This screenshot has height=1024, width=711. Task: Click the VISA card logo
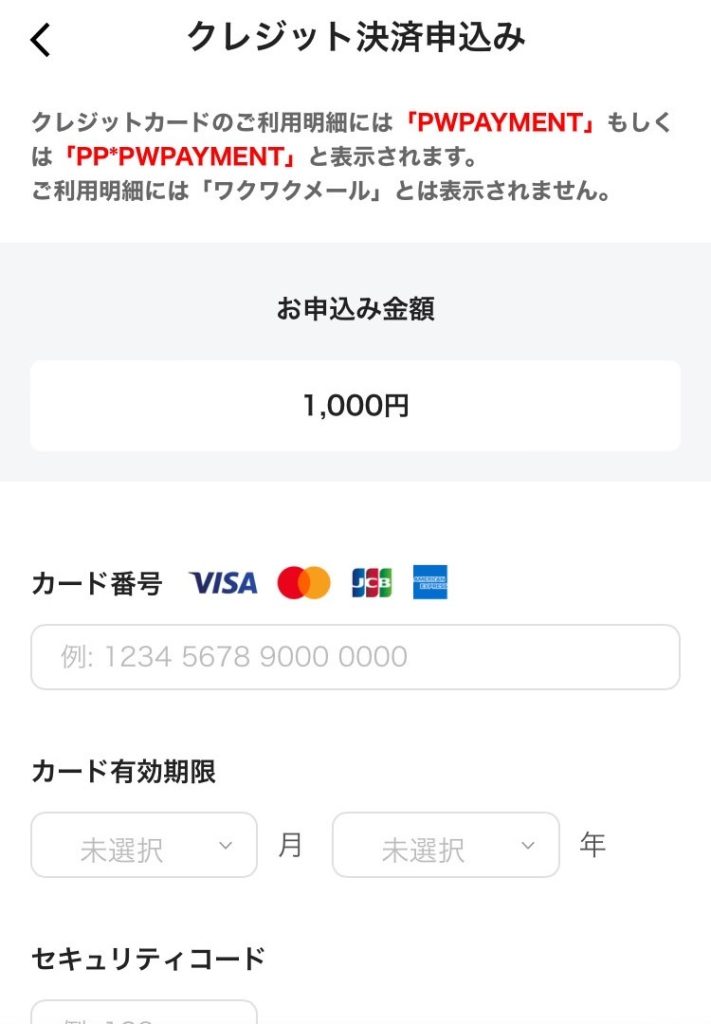[x=223, y=583]
